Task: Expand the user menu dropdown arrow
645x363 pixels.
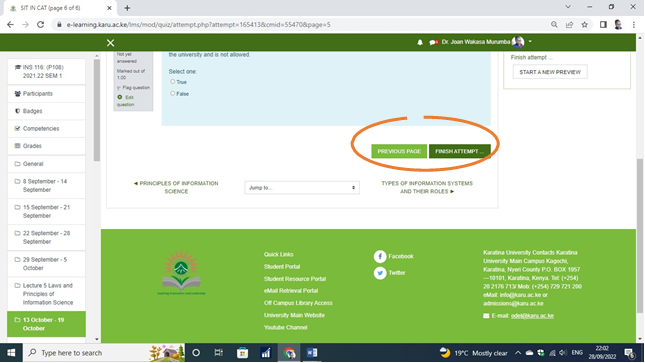Action: [530, 42]
